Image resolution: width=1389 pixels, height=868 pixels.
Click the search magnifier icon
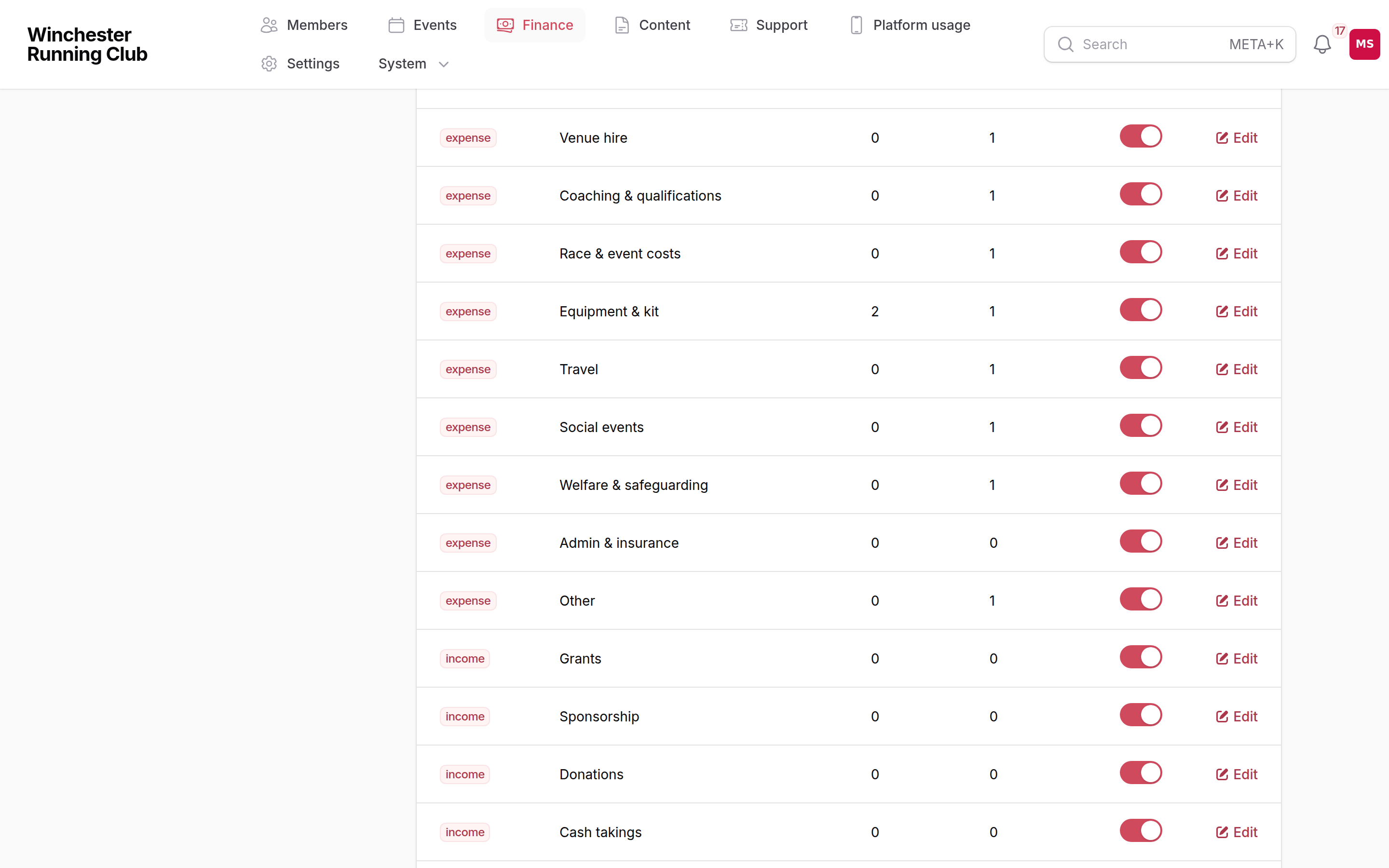(1065, 44)
